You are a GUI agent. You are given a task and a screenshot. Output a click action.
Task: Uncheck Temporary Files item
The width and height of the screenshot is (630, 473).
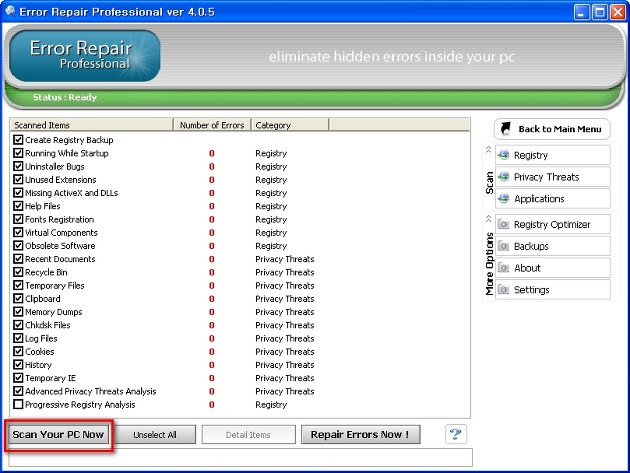(x=18, y=285)
